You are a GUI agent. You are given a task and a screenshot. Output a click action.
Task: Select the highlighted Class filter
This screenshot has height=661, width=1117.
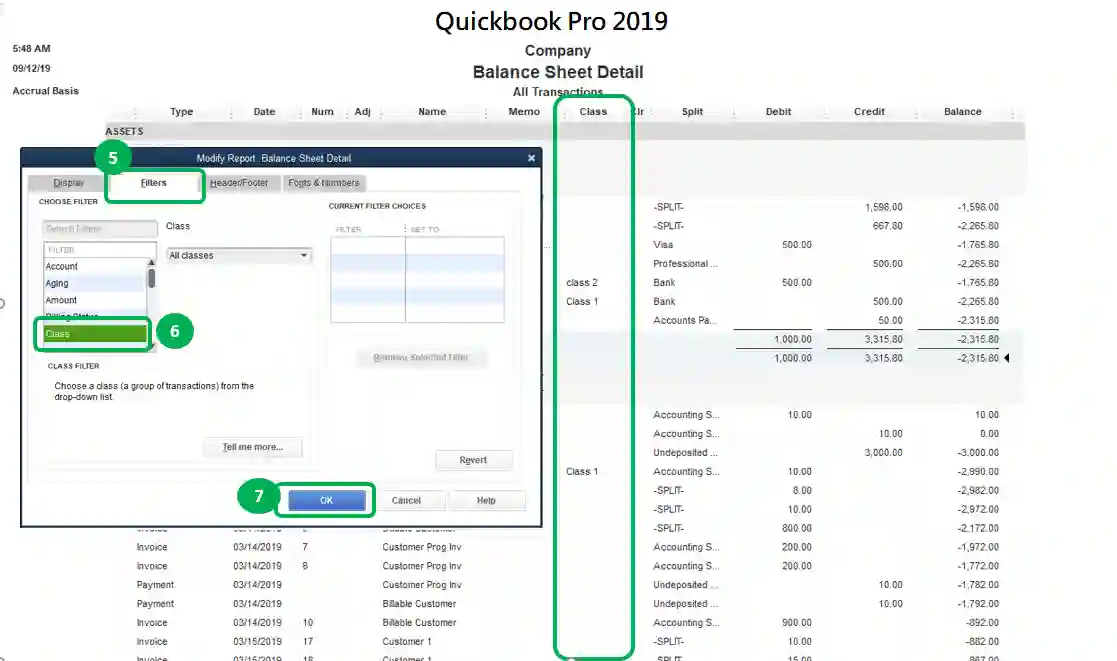pos(95,334)
